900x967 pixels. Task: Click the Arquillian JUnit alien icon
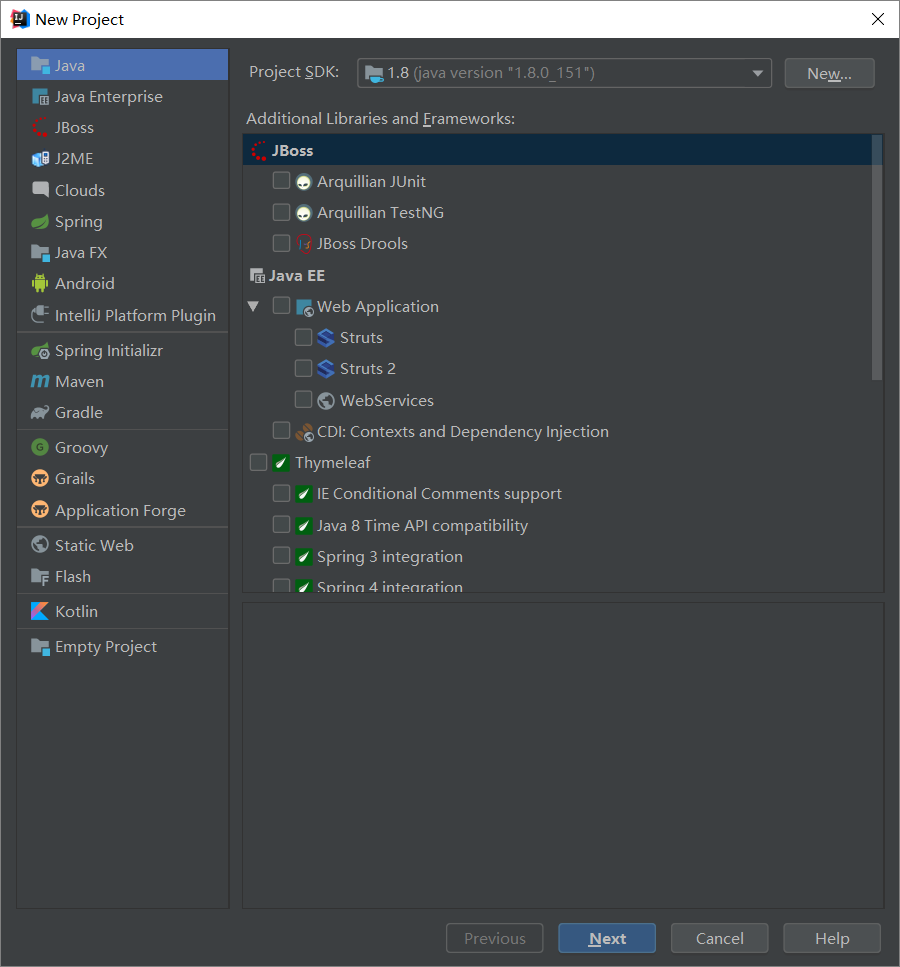coord(303,182)
